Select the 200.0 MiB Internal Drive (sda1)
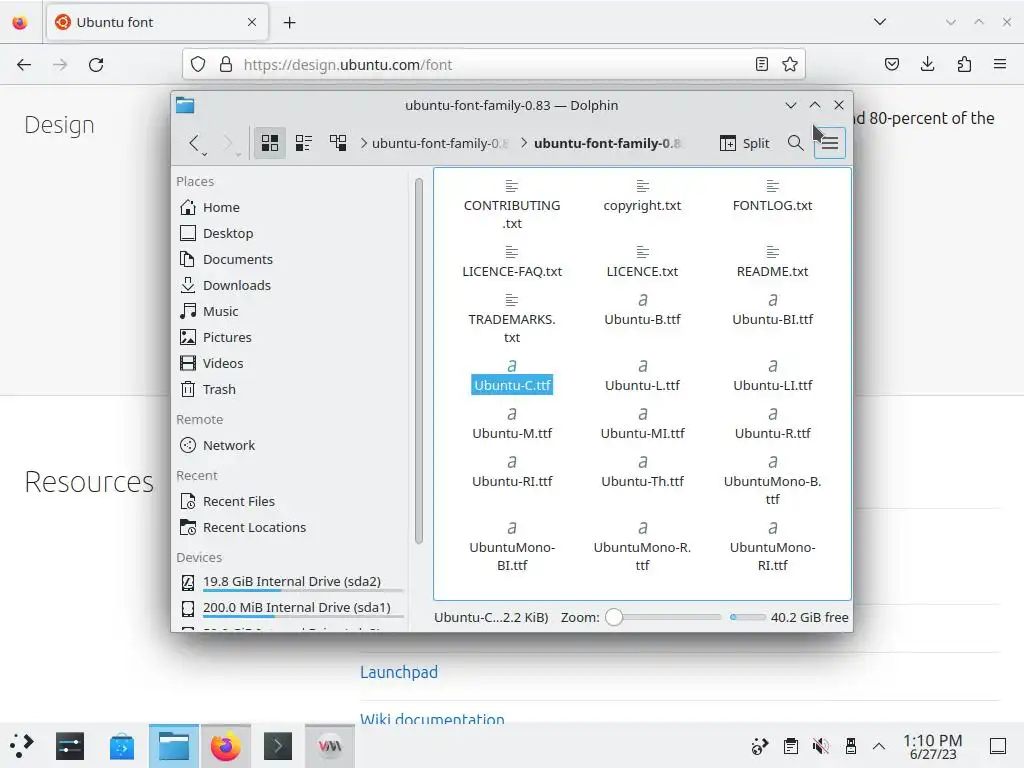The height and width of the screenshot is (768, 1024). [290, 607]
